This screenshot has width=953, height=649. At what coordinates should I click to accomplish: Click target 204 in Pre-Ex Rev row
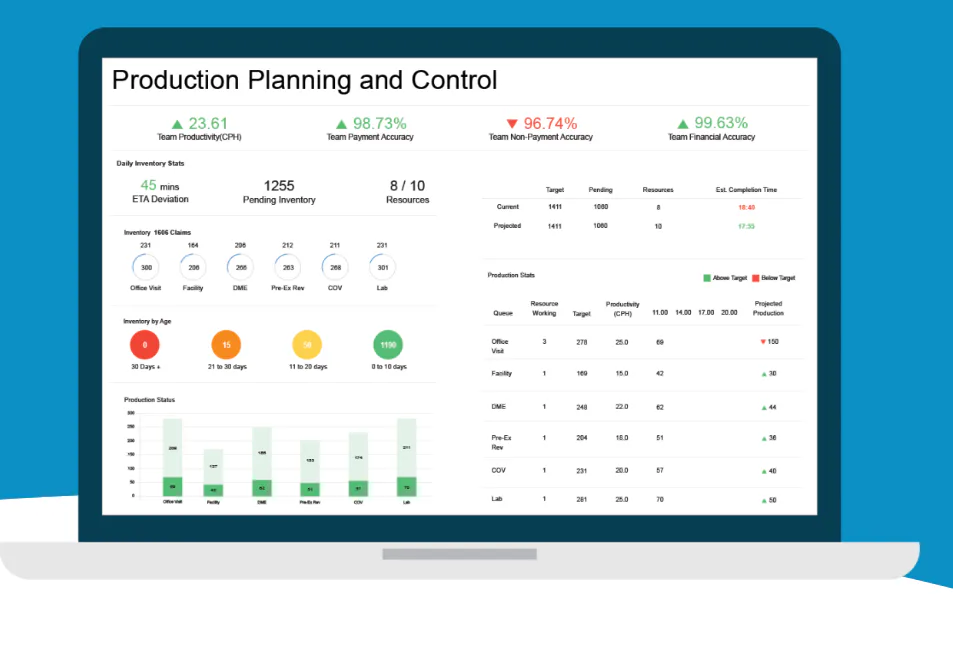(x=582, y=438)
